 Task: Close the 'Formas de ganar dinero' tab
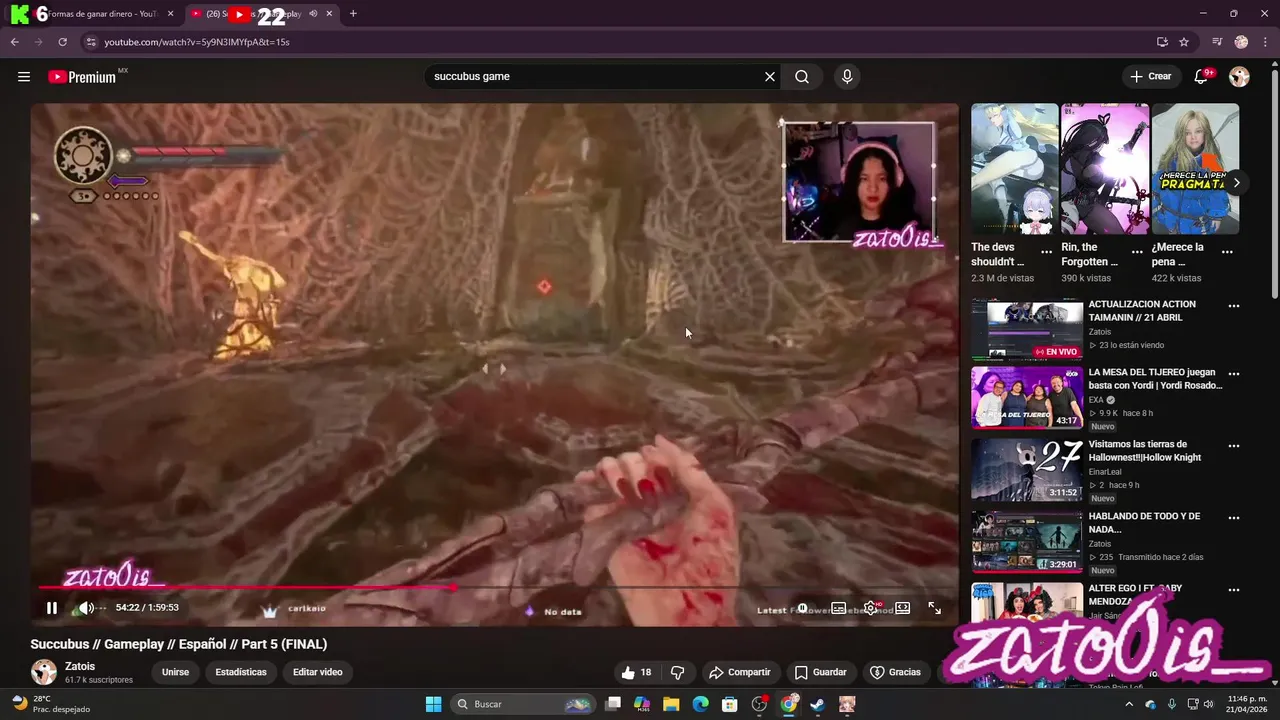click(x=170, y=14)
